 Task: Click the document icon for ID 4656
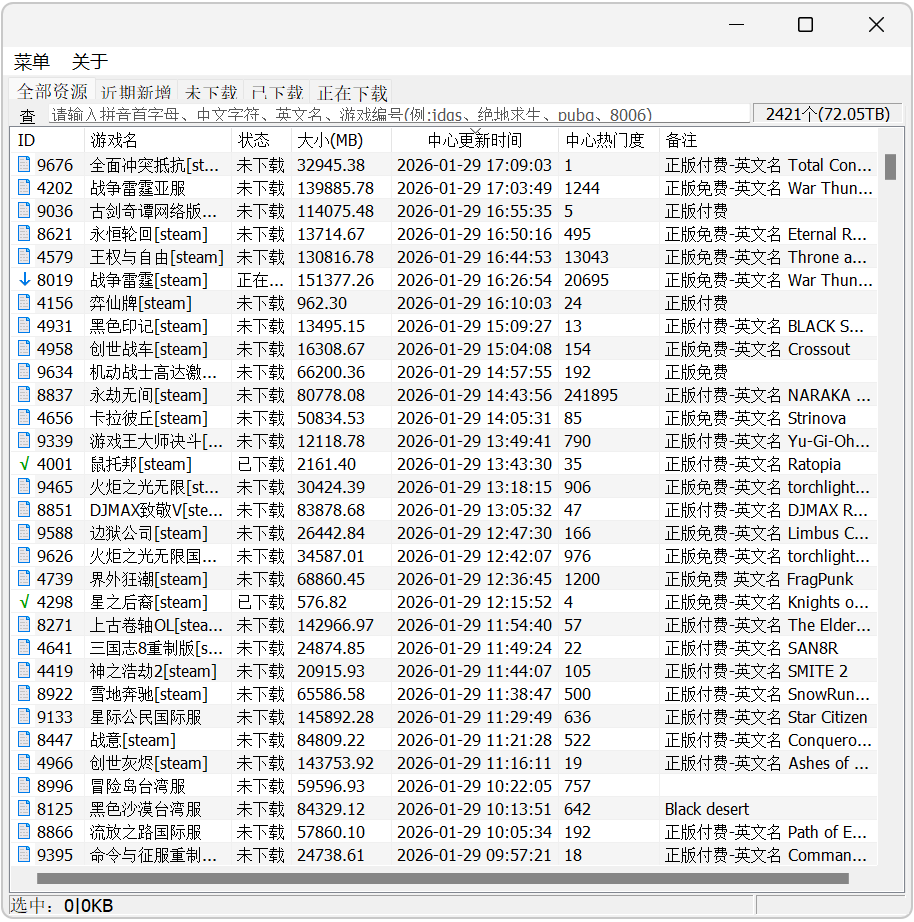tap(24, 417)
